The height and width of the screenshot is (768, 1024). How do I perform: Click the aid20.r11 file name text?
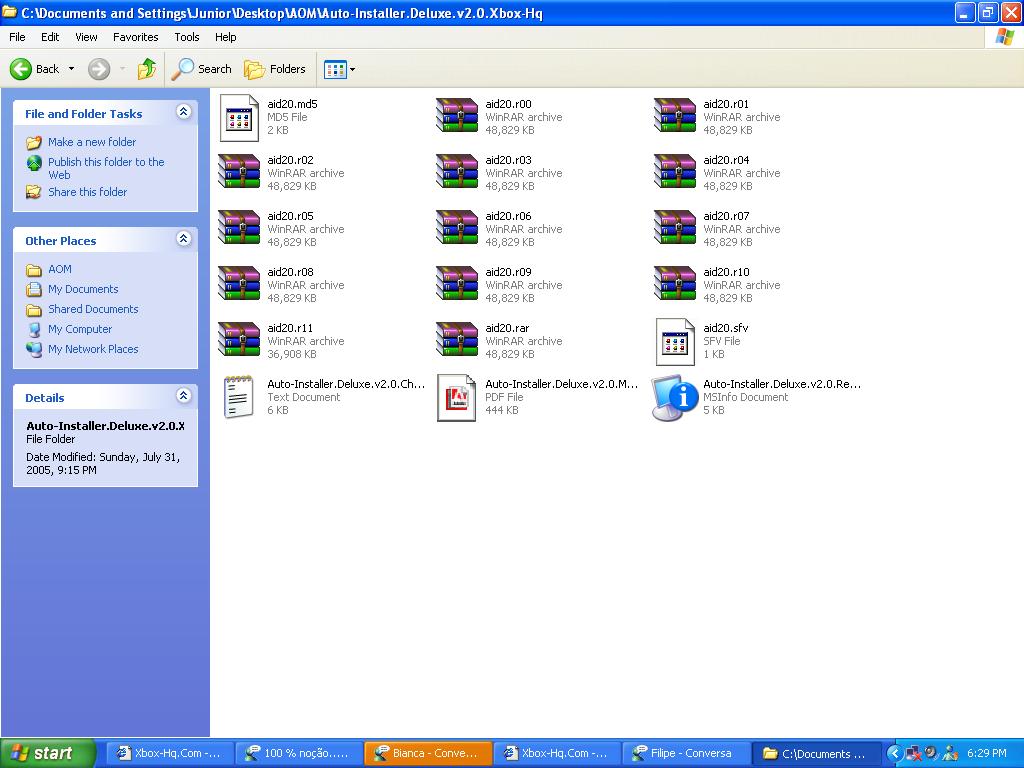tap(290, 328)
